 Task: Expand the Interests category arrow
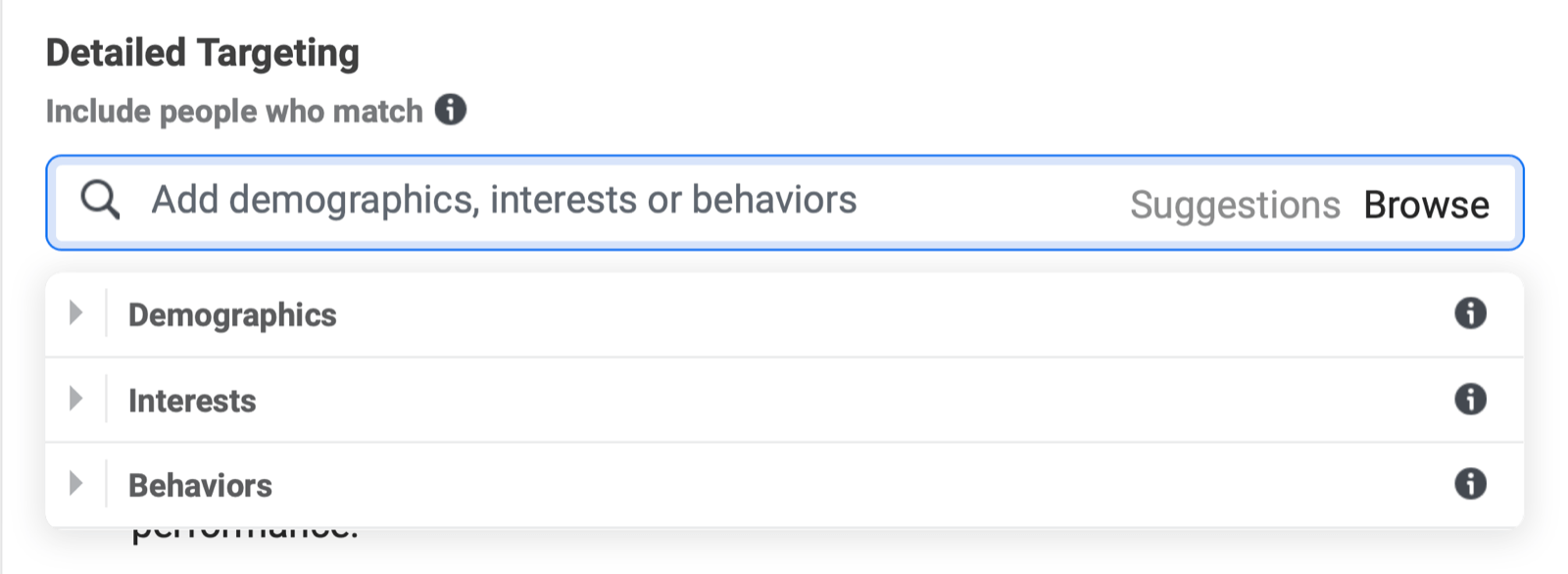point(75,399)
